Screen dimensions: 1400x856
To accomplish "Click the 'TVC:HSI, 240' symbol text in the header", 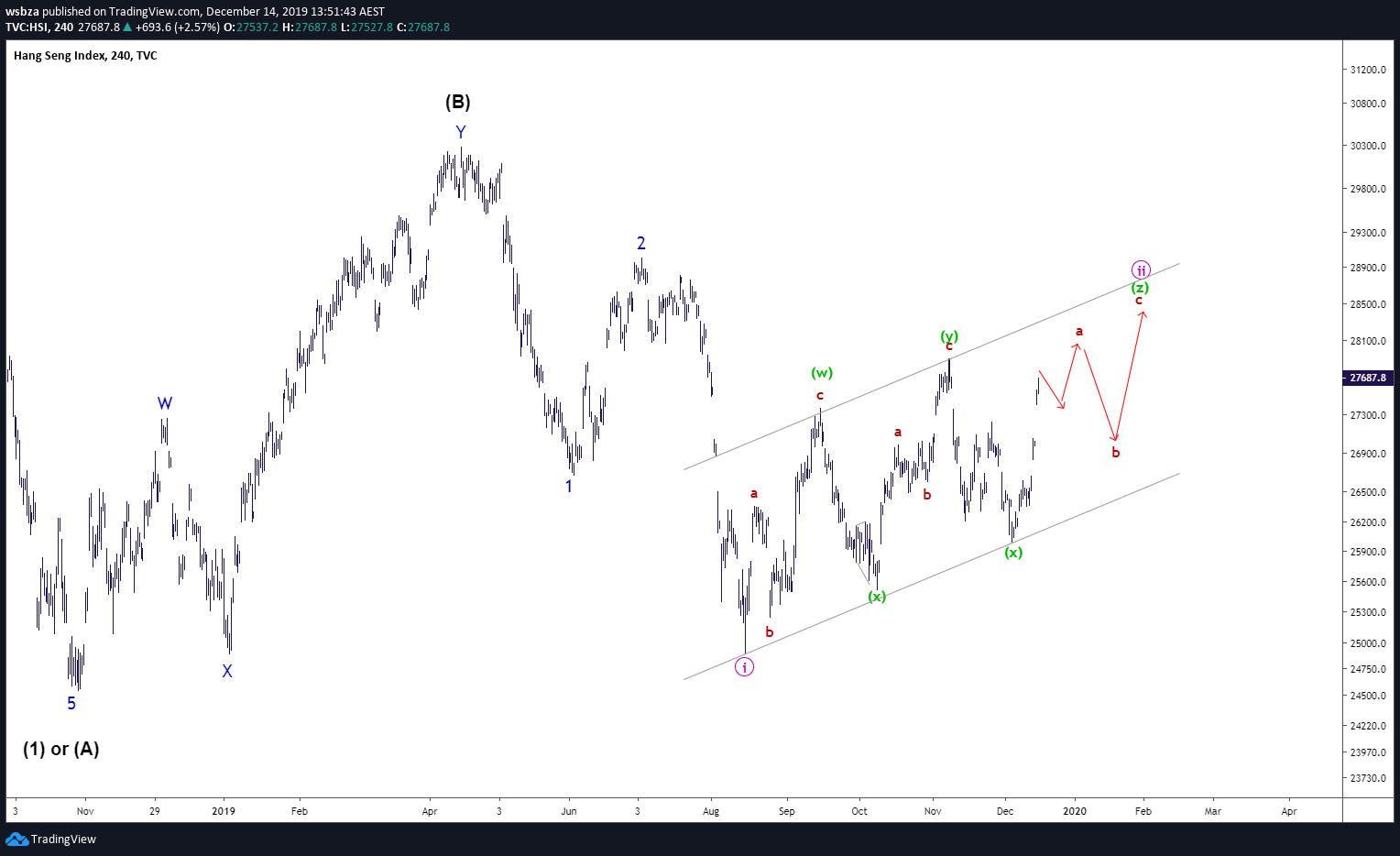I will click(39, 27).
